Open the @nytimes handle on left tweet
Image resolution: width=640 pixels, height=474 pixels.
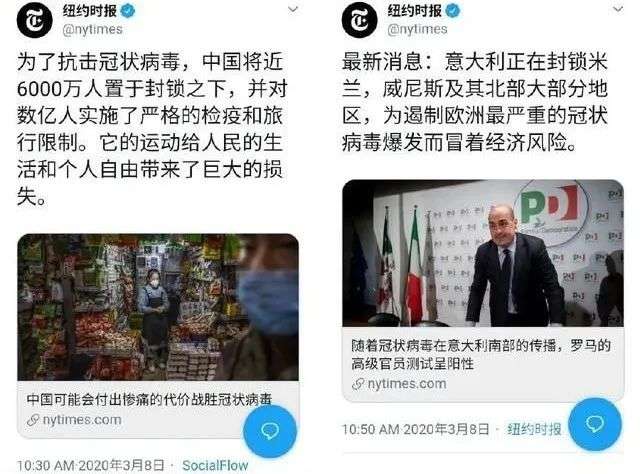93,30
